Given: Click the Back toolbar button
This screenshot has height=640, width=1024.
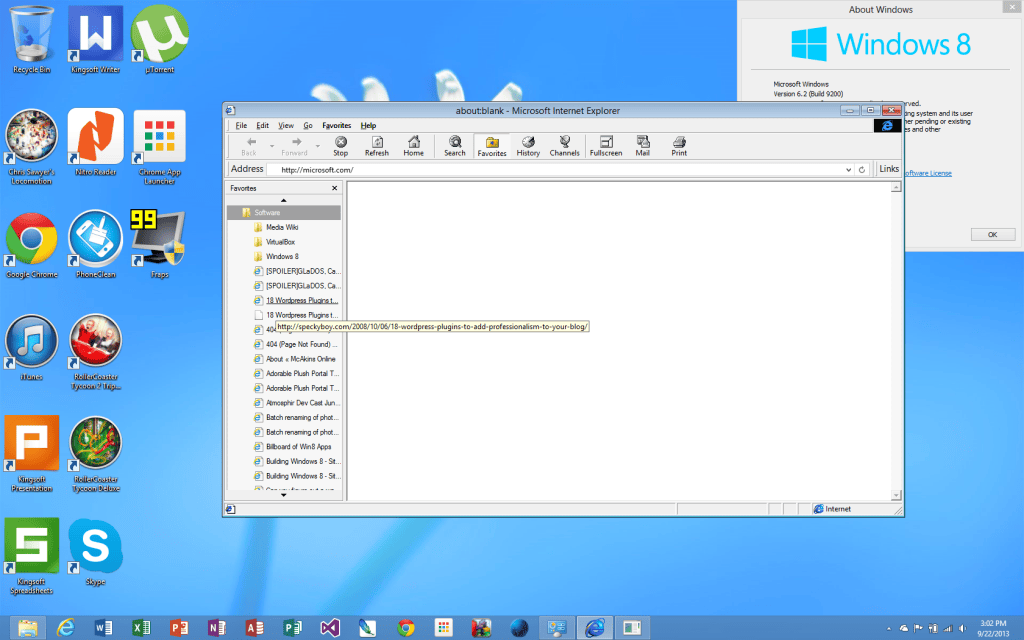Looking at the screenshot, I should [249, 146].
